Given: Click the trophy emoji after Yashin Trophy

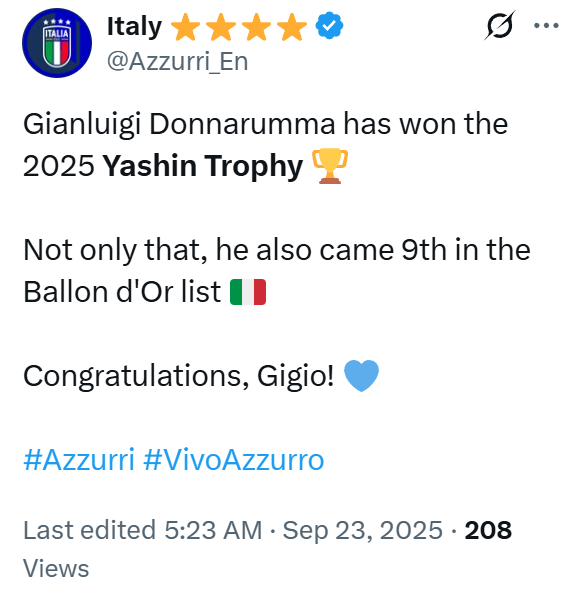Looking at the screenshot, I should (330, 166).
